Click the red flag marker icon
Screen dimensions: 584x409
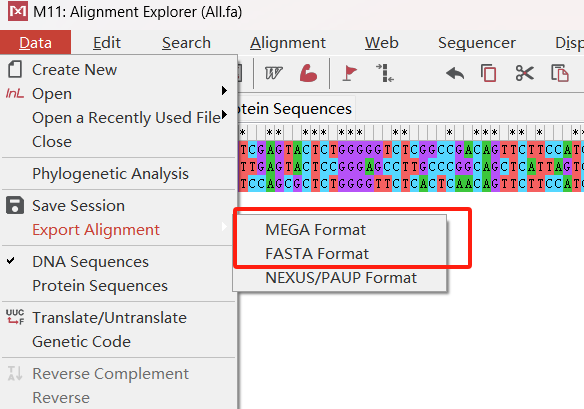pos(349,73)
